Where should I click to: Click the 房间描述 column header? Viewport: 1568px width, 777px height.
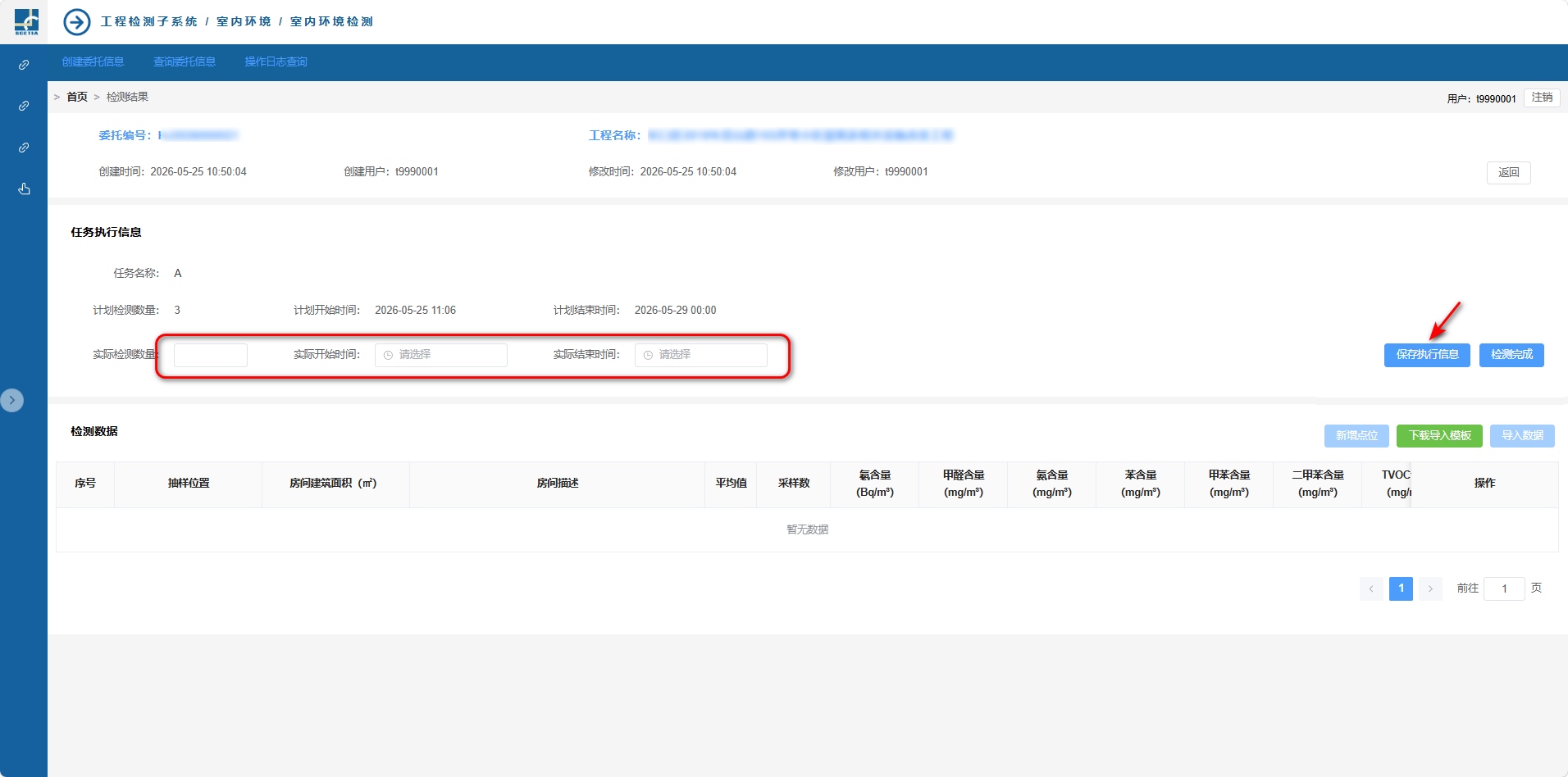coord(558,484)
